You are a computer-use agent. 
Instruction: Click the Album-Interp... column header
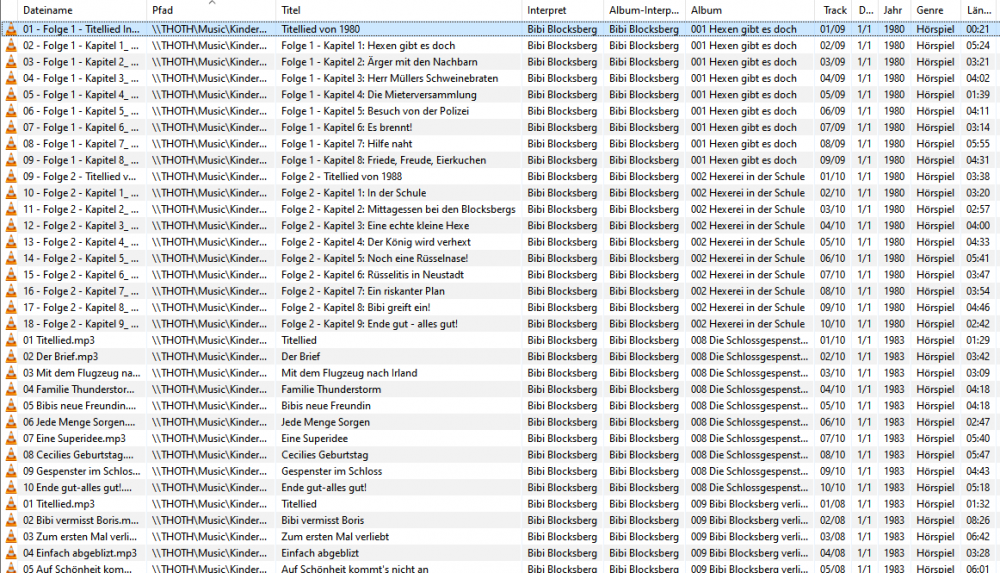click(x=644, y=10)
